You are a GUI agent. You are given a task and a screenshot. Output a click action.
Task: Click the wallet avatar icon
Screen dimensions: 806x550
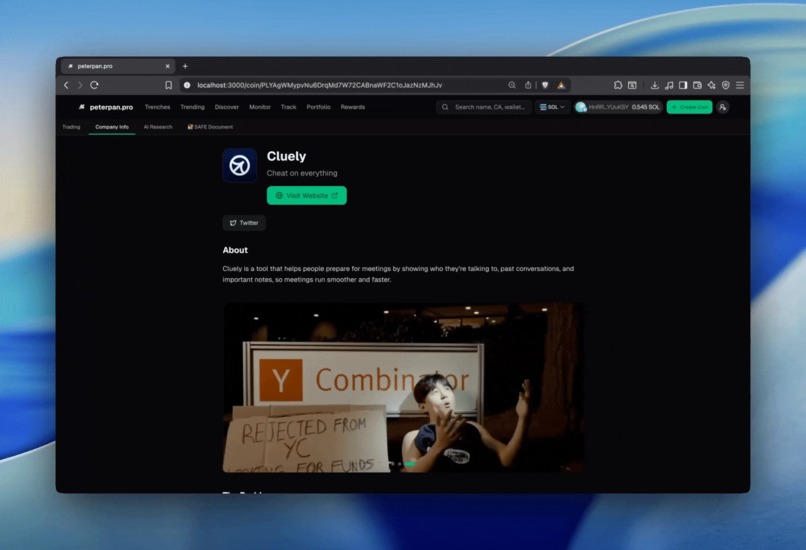pos(581,107)
